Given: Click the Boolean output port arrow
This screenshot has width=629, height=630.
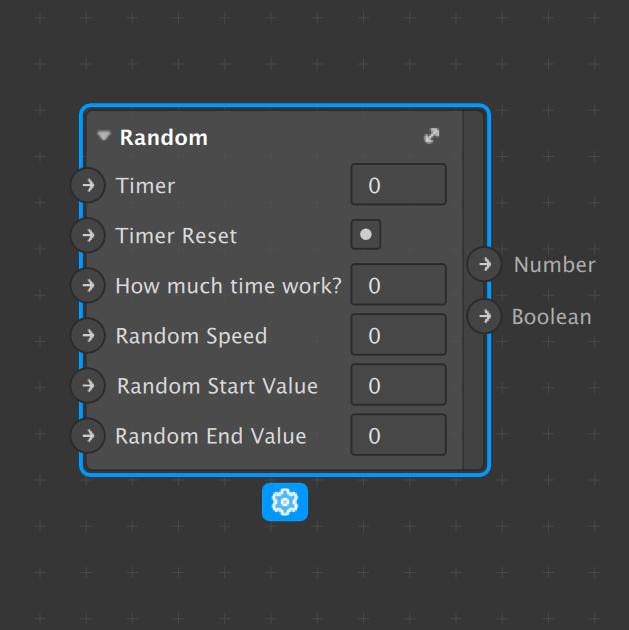Looking at the screenshot, I should coord(485,316).
